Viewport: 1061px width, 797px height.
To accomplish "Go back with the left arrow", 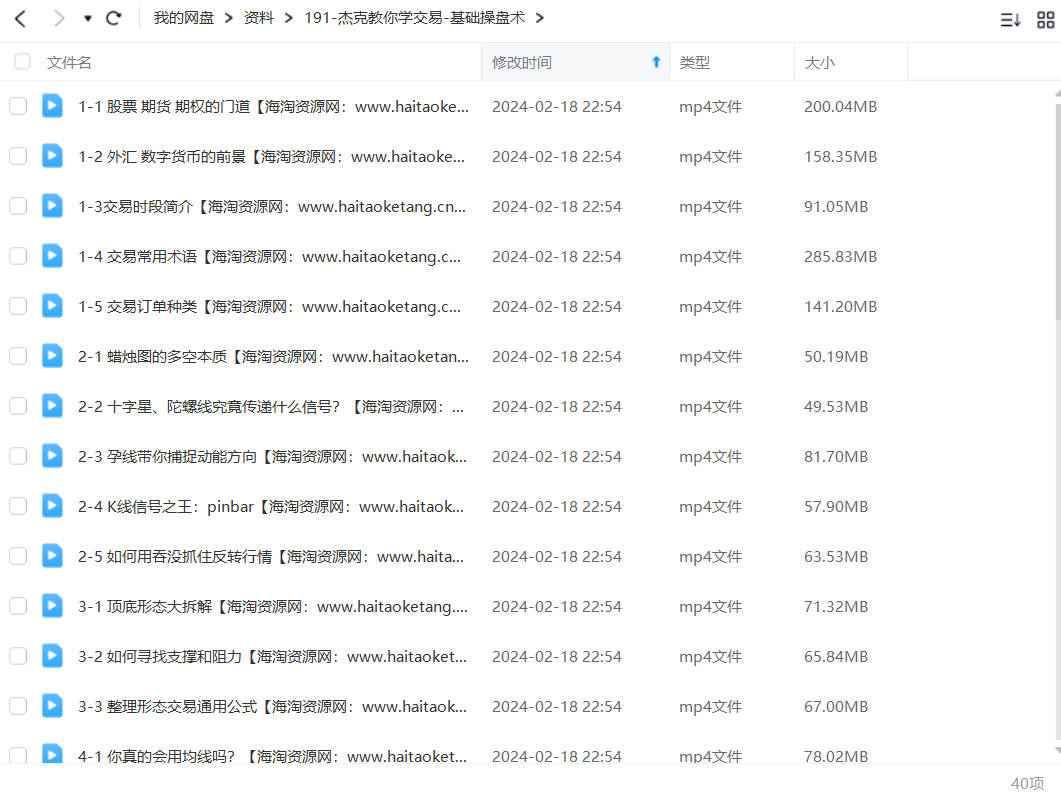I will 20,18.
